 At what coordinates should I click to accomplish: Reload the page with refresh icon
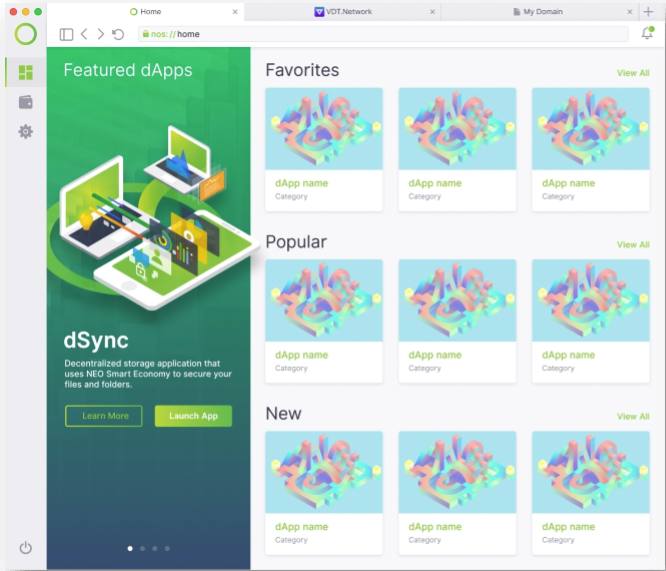118,34
